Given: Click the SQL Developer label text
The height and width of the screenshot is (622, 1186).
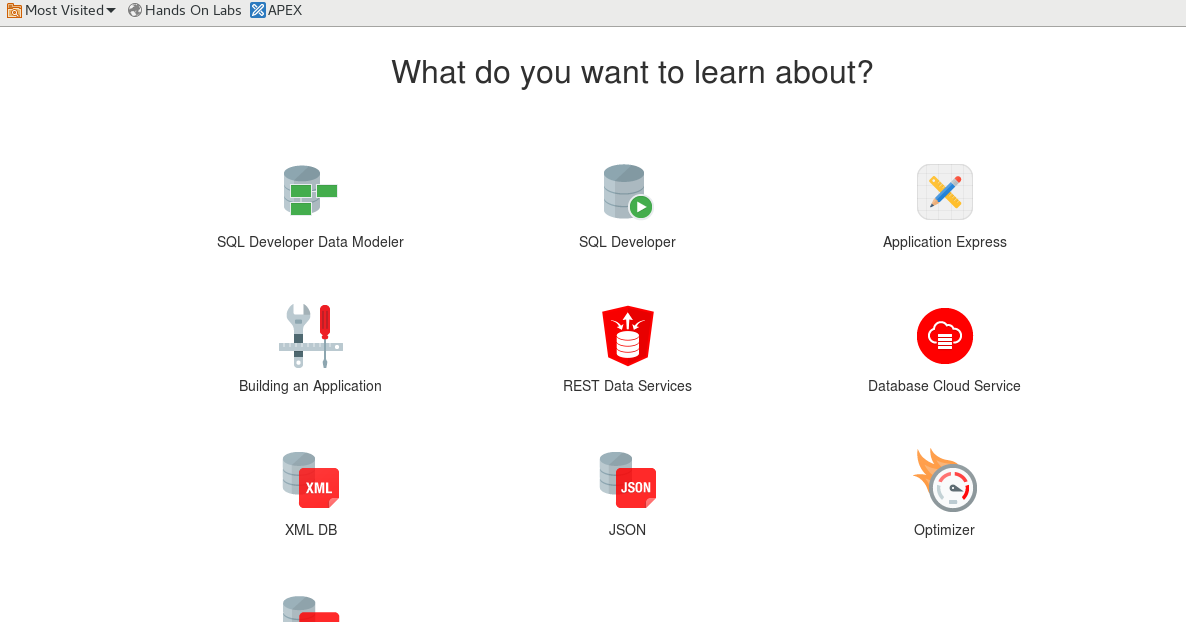Looking at the screenshot, I should [627, 241].
